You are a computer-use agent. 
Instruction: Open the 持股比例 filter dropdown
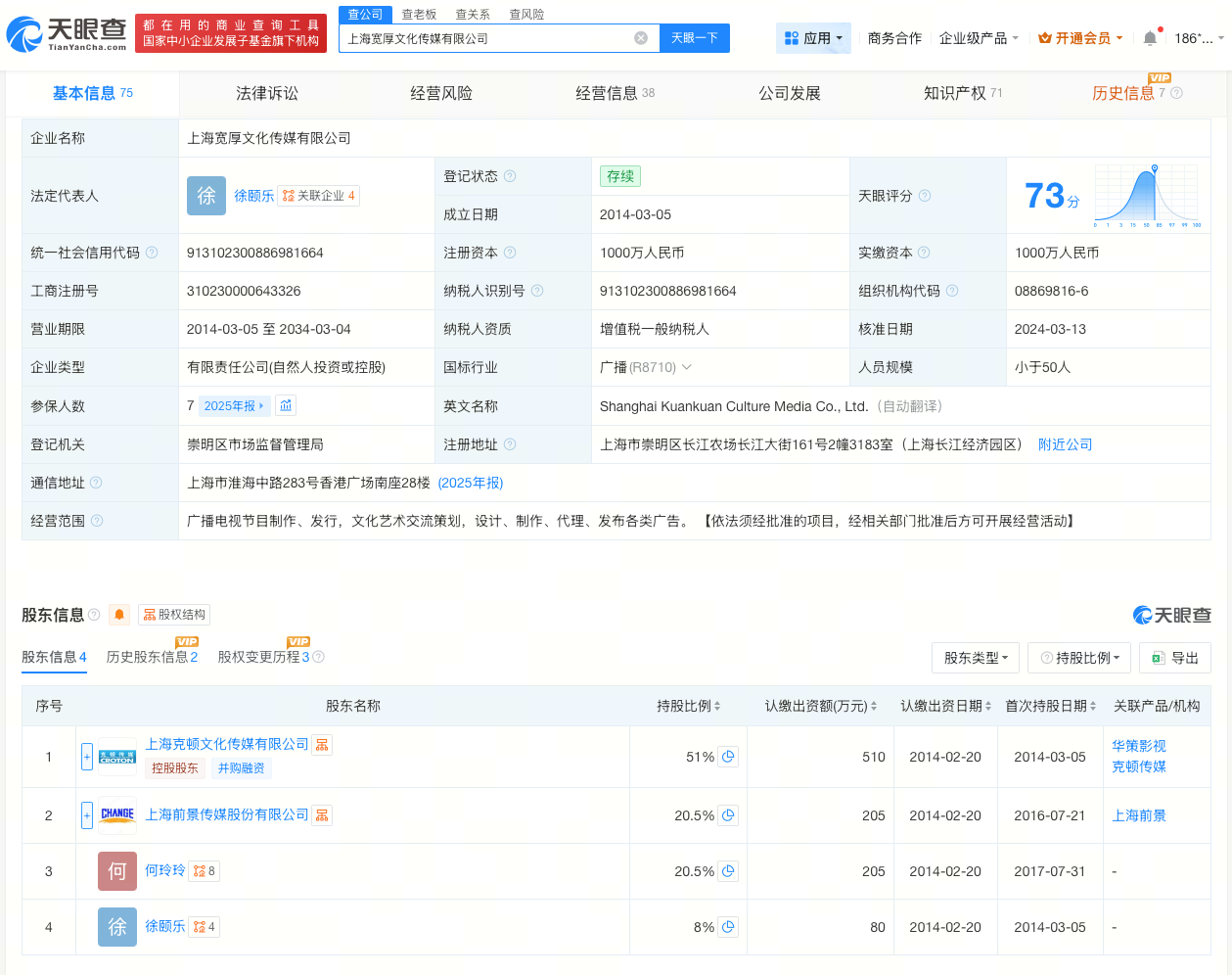tap(1079, 658)
